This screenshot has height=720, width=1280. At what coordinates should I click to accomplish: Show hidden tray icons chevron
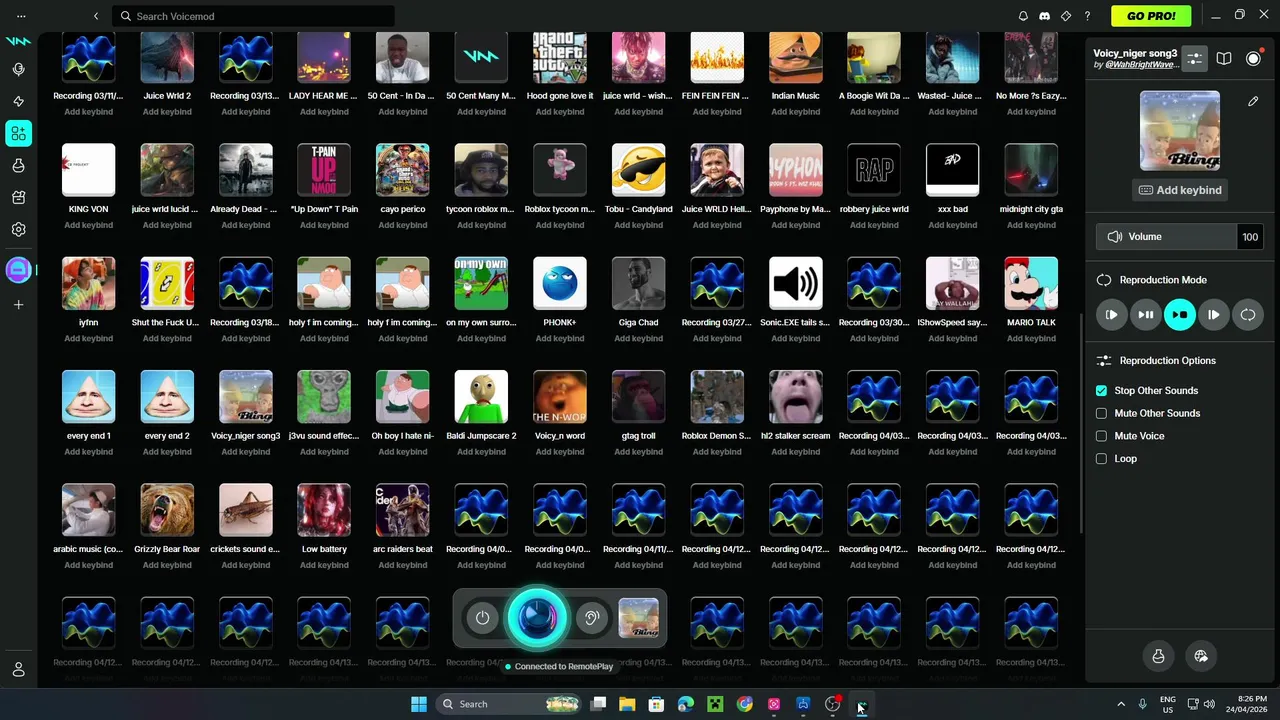point(1120,704)
